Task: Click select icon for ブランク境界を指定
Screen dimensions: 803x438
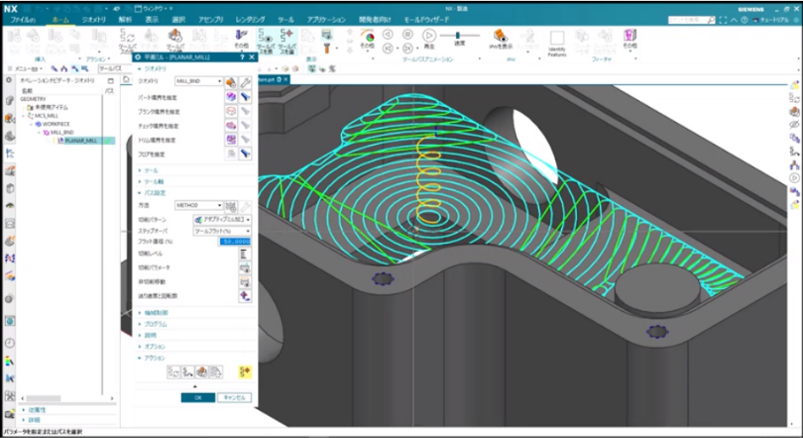Action: [231, 111]
